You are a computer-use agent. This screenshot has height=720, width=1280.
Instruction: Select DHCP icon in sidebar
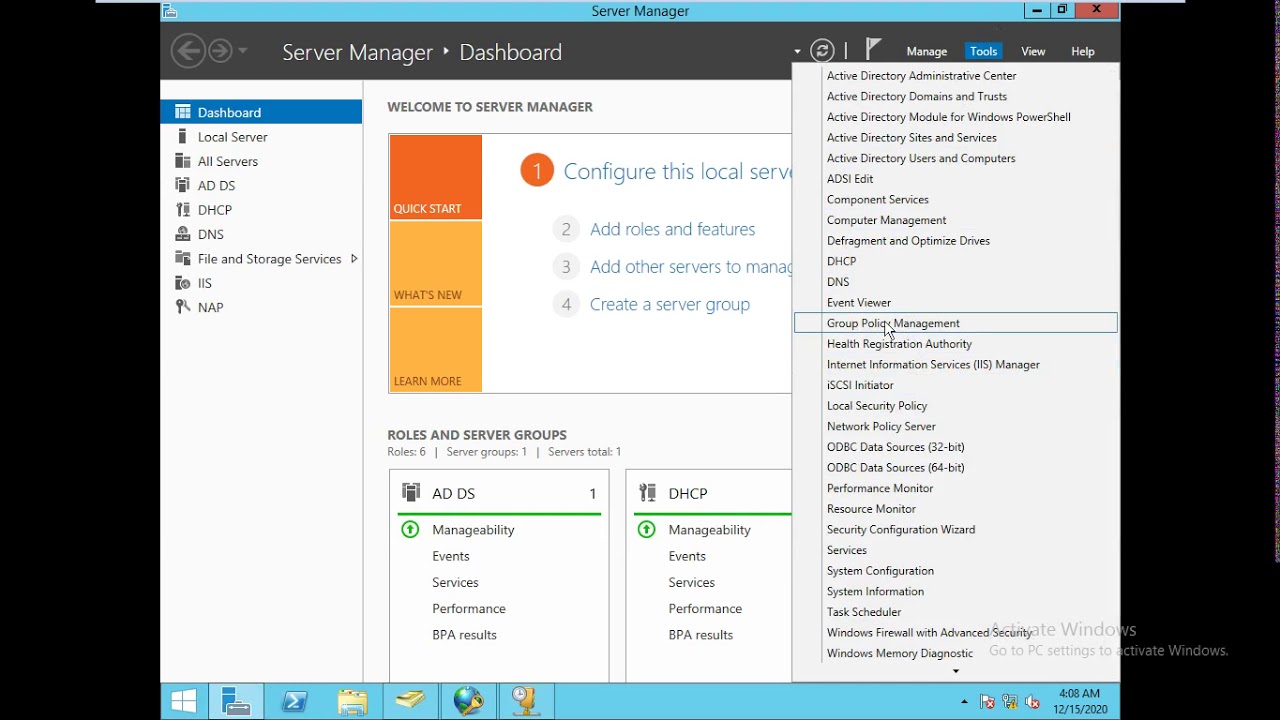[183, 209]
